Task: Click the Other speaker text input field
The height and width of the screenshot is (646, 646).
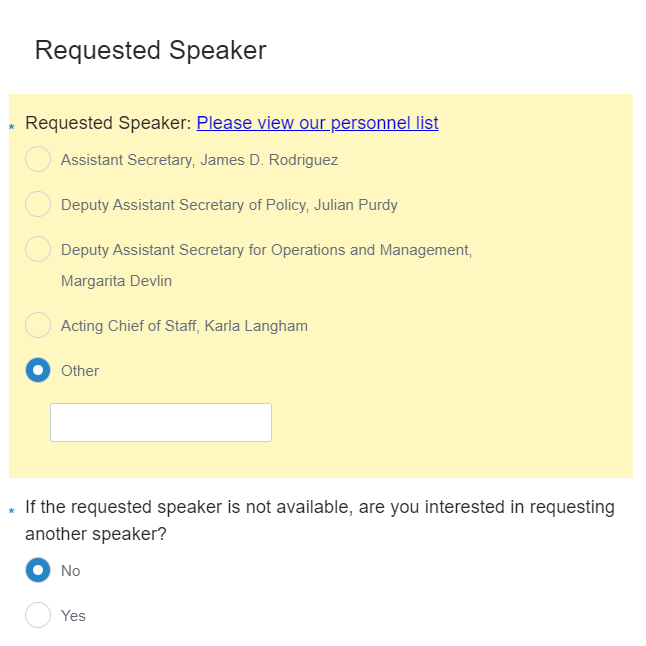Action: (161, 422)
